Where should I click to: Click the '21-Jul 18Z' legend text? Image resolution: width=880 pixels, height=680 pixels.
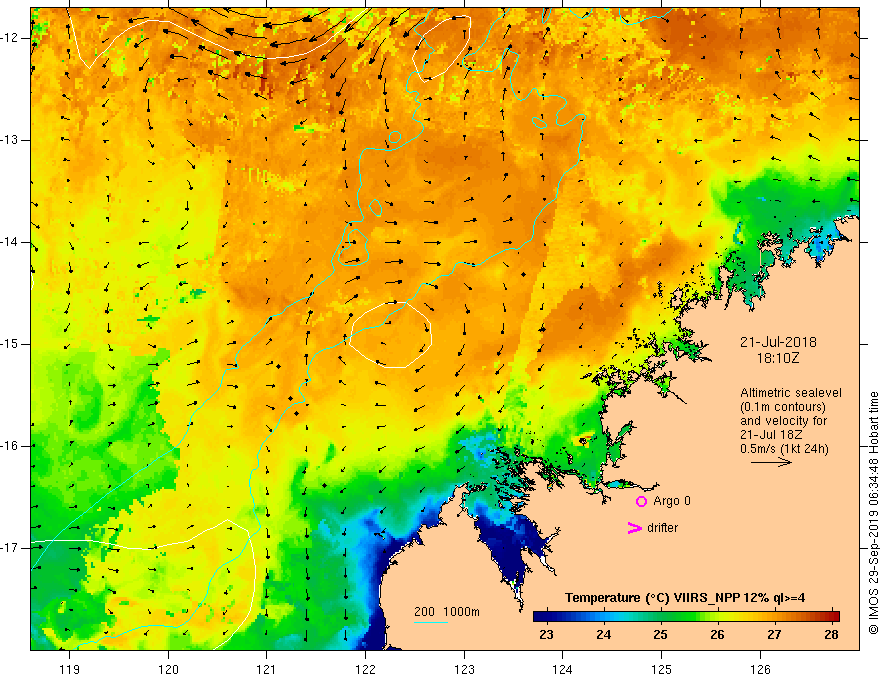point(771,435)
